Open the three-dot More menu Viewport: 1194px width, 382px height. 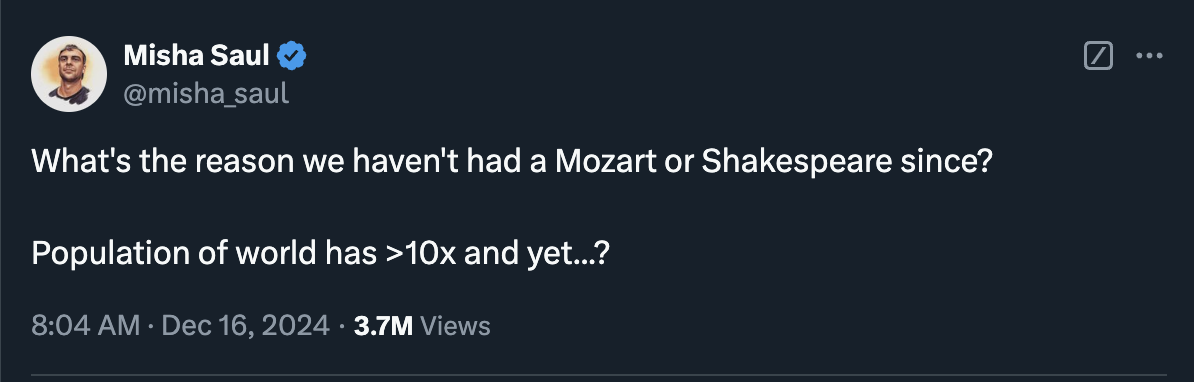(1149, 56)
